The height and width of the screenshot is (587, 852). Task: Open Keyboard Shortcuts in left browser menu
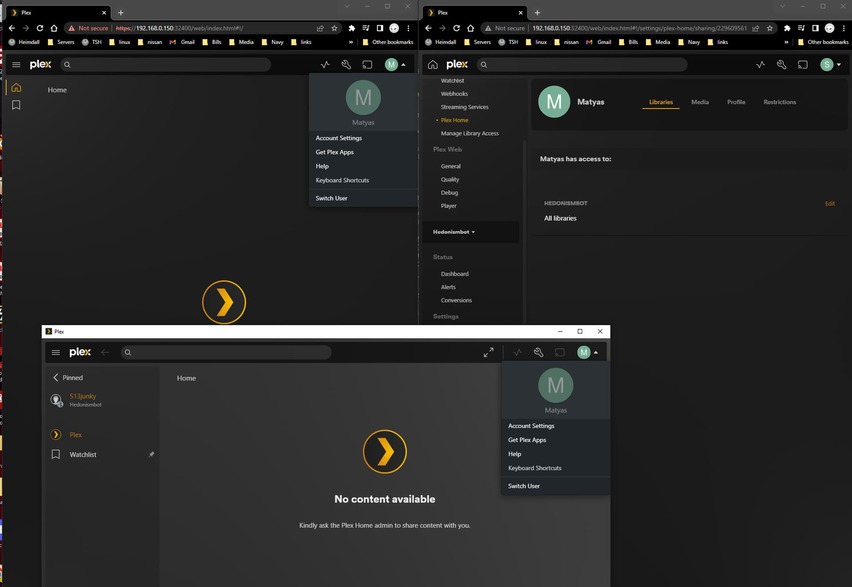tap(342, 180)
